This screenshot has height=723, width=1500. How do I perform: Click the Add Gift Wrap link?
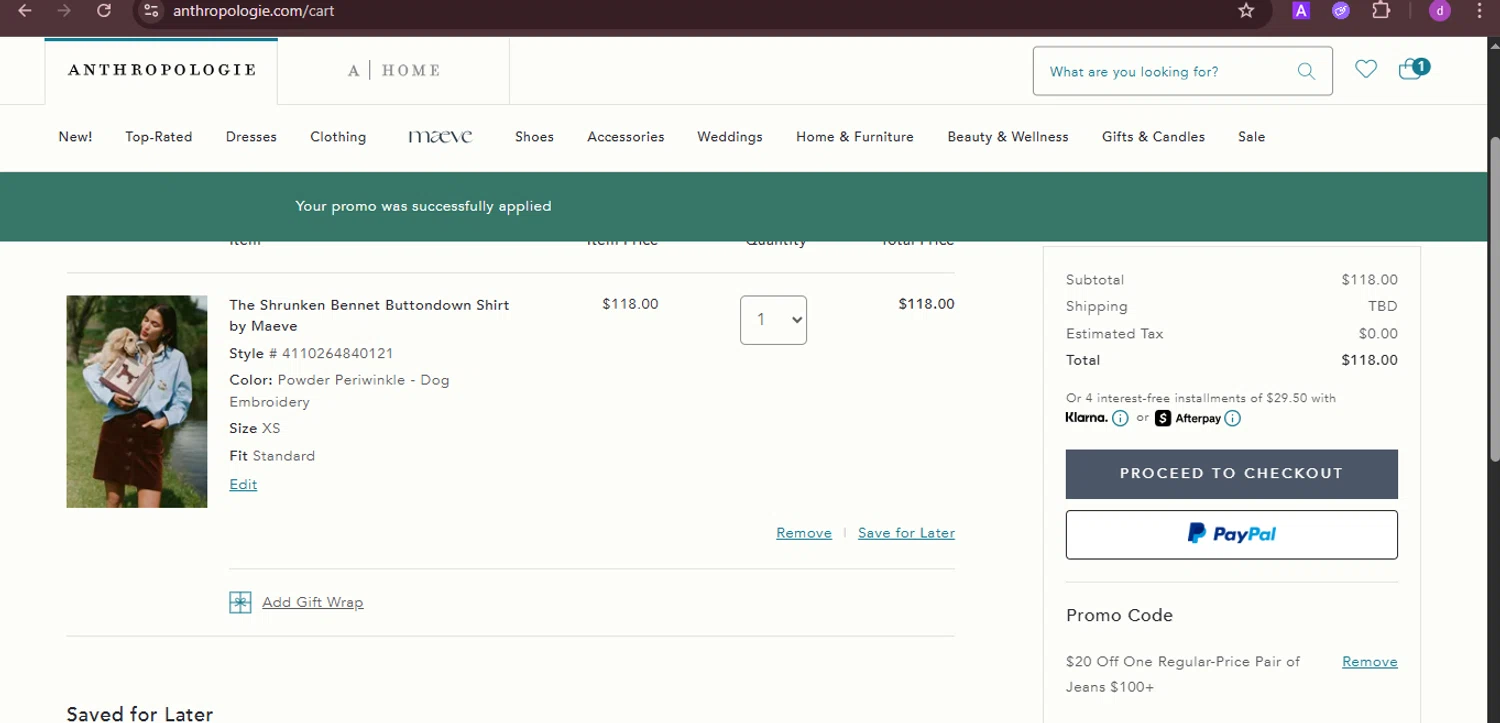click(x=312, y=602)
